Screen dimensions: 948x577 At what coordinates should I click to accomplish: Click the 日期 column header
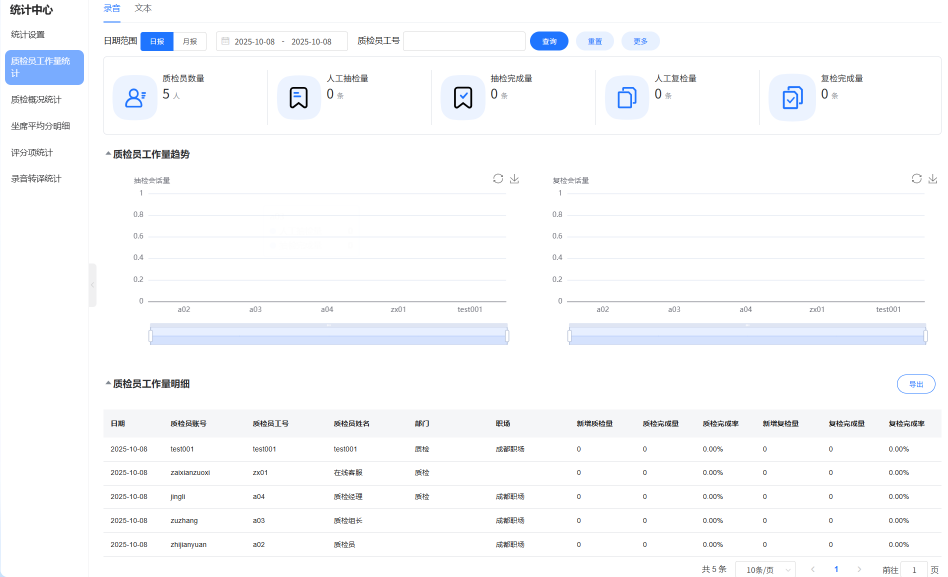[x=118, y=423]
